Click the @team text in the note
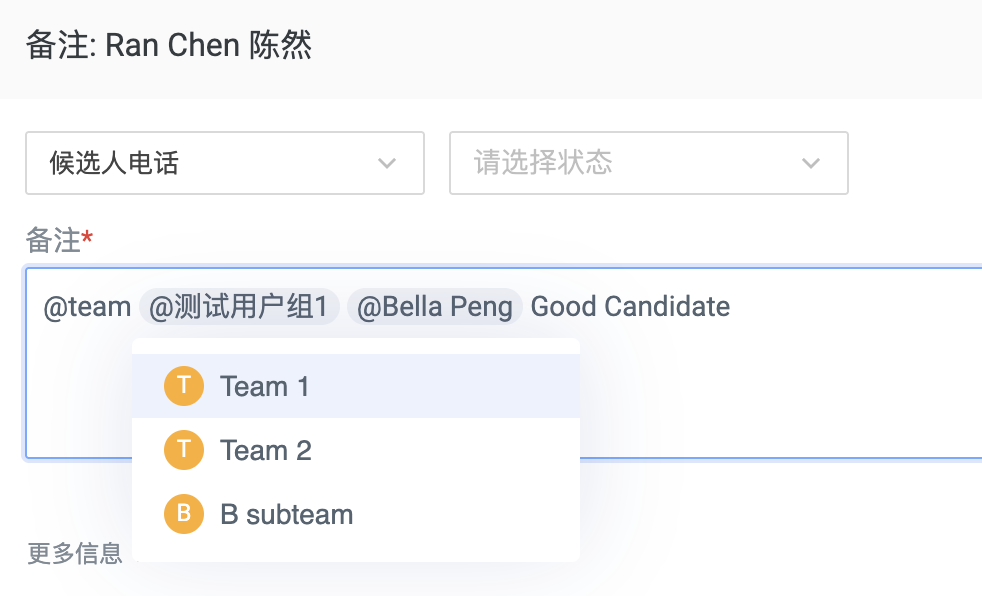 click(87, 307)
